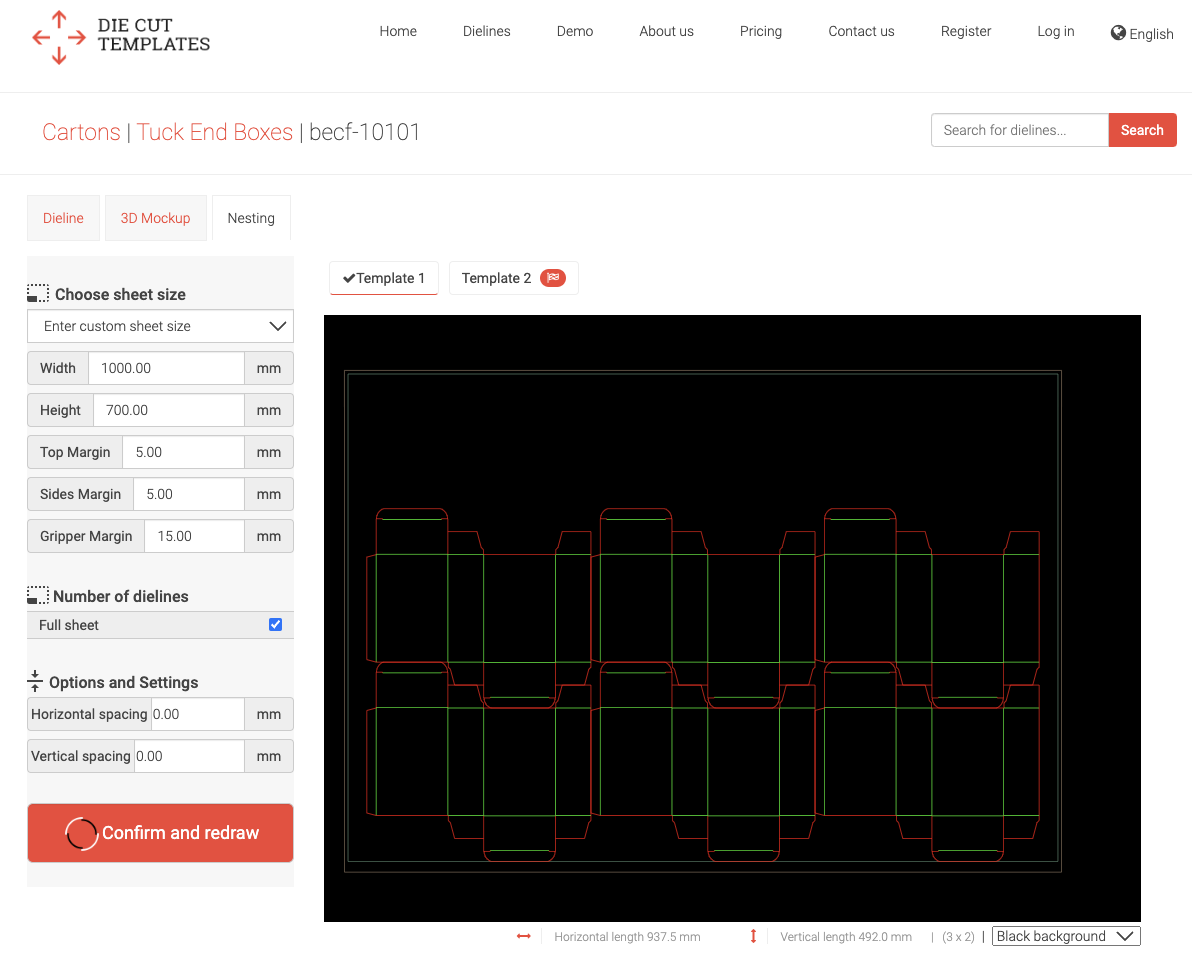Click the Options and Settings spacing icon
The image size is (1192, 964).
pyautogui.click(x=35, y=681)
